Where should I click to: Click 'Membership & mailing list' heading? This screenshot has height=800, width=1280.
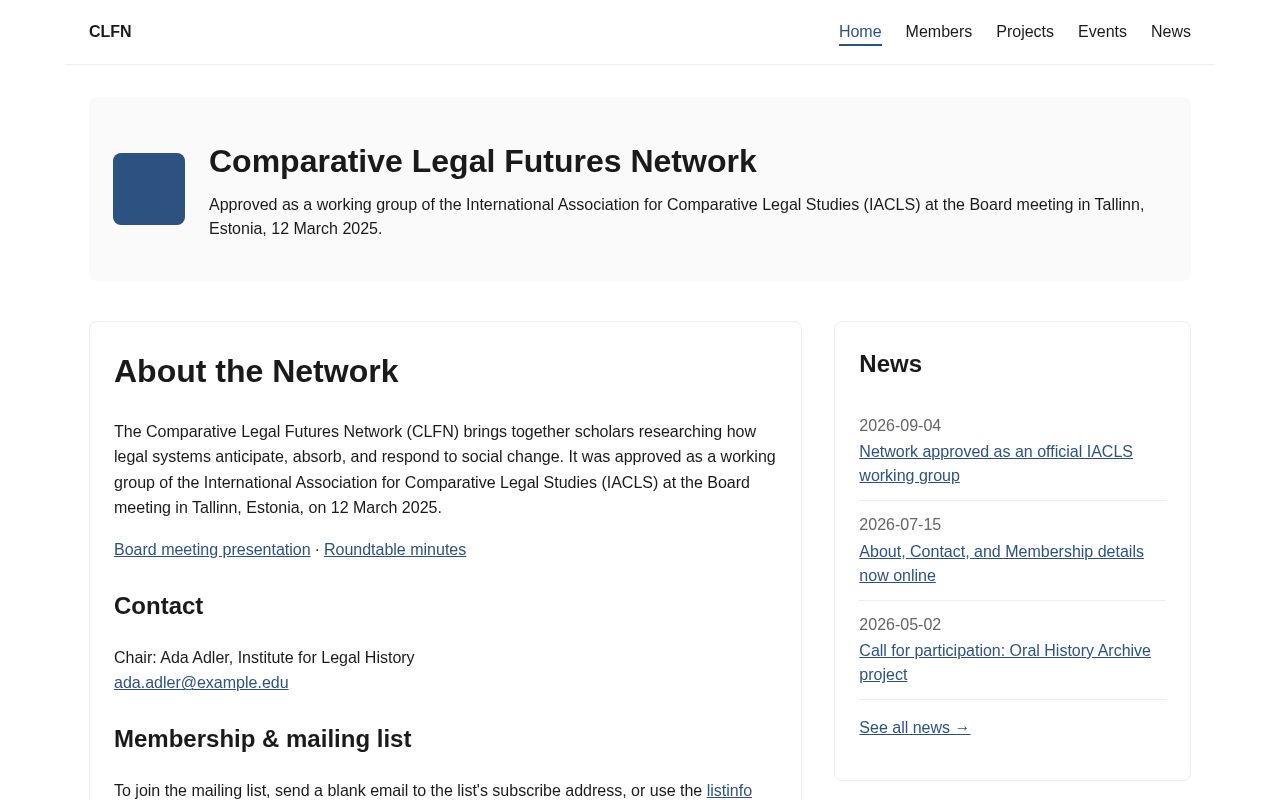pyautogui.click(x=262, y=739)
